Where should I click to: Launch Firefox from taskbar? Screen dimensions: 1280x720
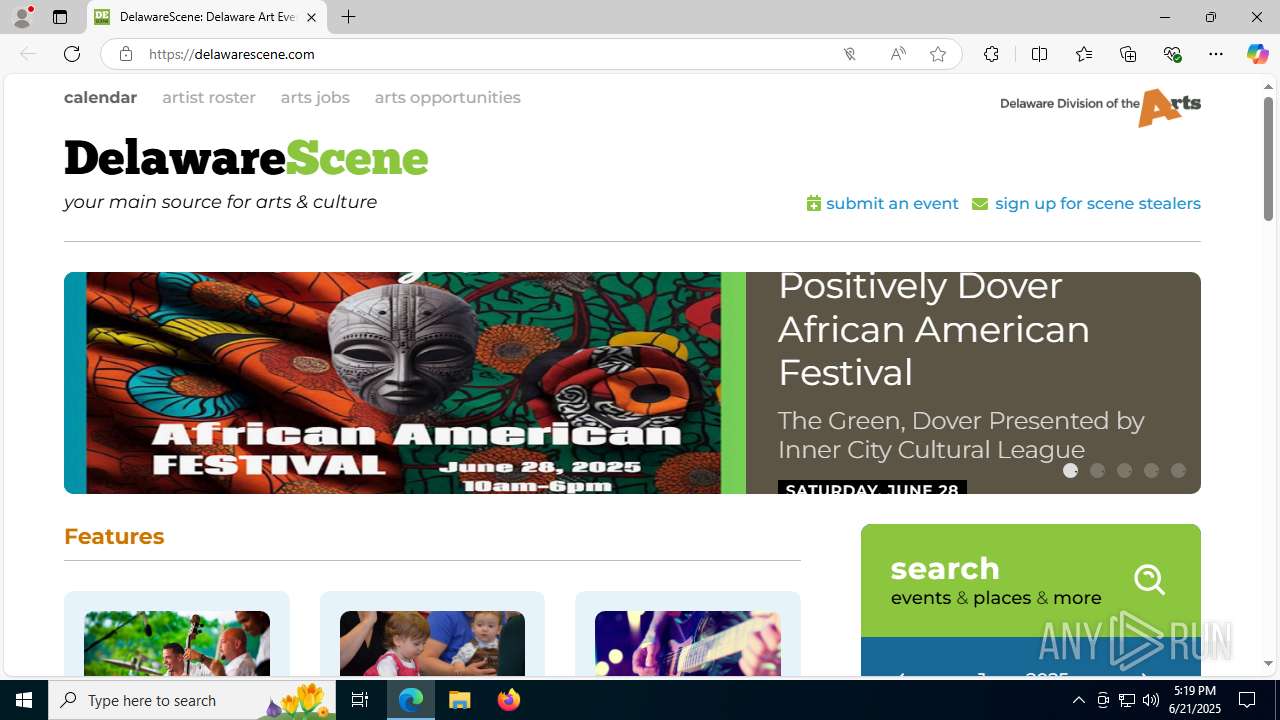[509, 700]
